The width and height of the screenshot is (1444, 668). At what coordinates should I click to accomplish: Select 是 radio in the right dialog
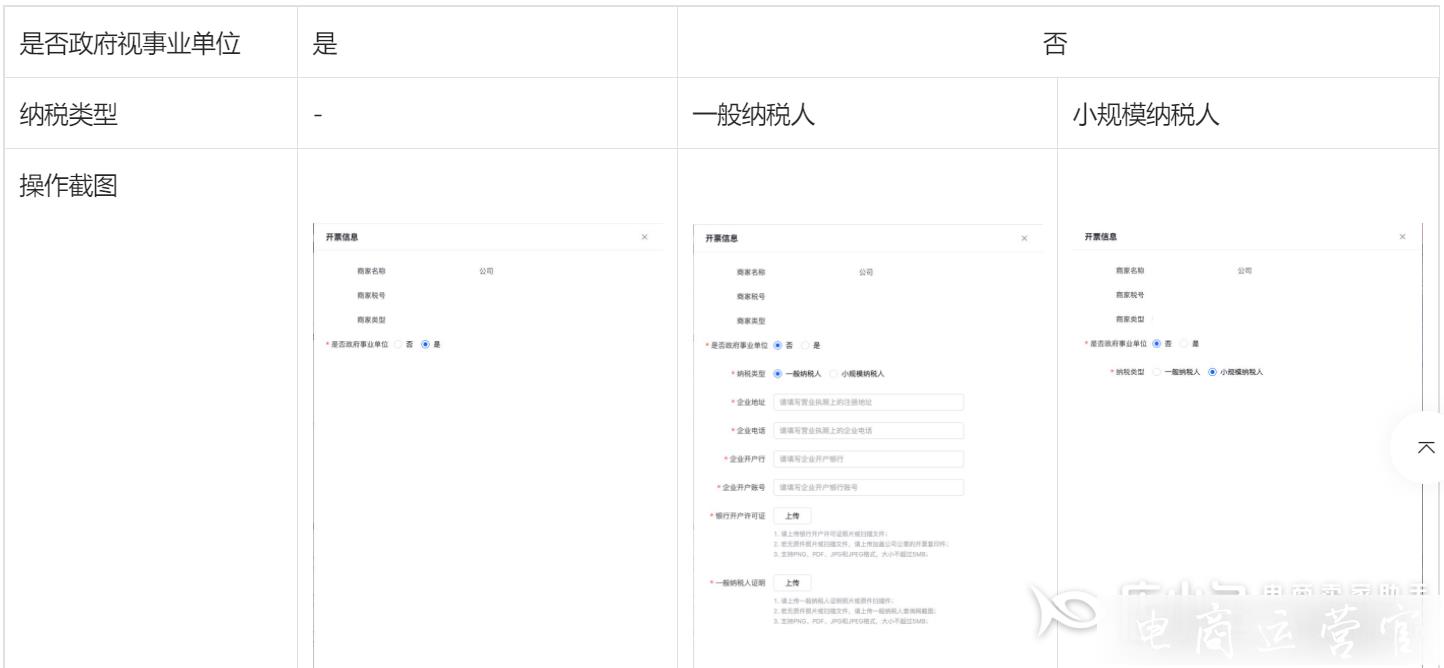click(x=1184, y=344)
